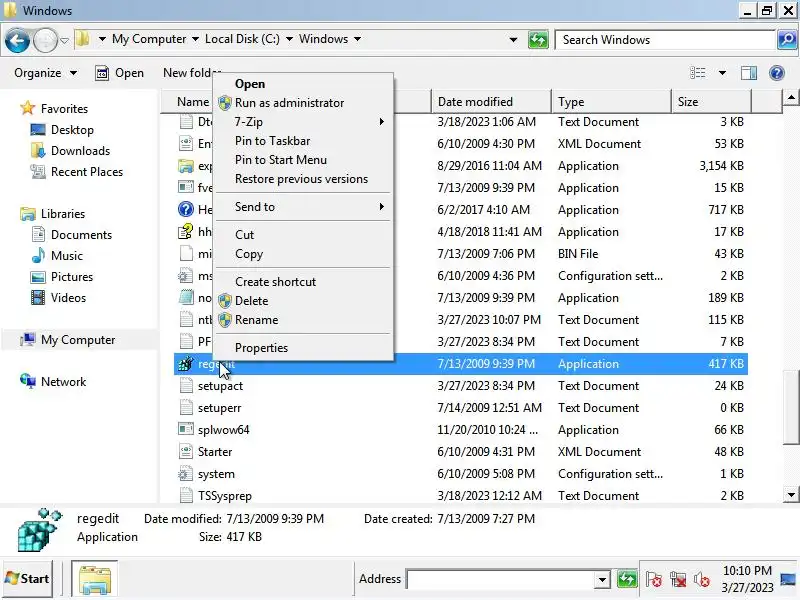This screenshot has width=800, height=600.
Task: Sort by Date modified column header
Action: tap(491, 102)
